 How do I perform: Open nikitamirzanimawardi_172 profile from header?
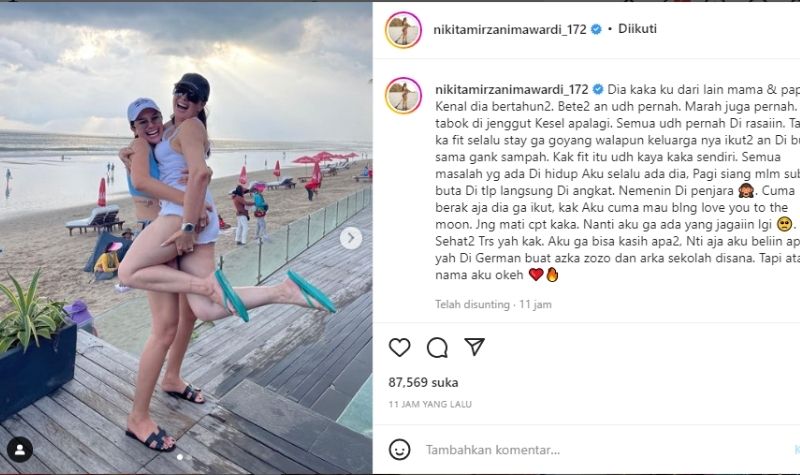pyautogui.click(x=510, y=29)
